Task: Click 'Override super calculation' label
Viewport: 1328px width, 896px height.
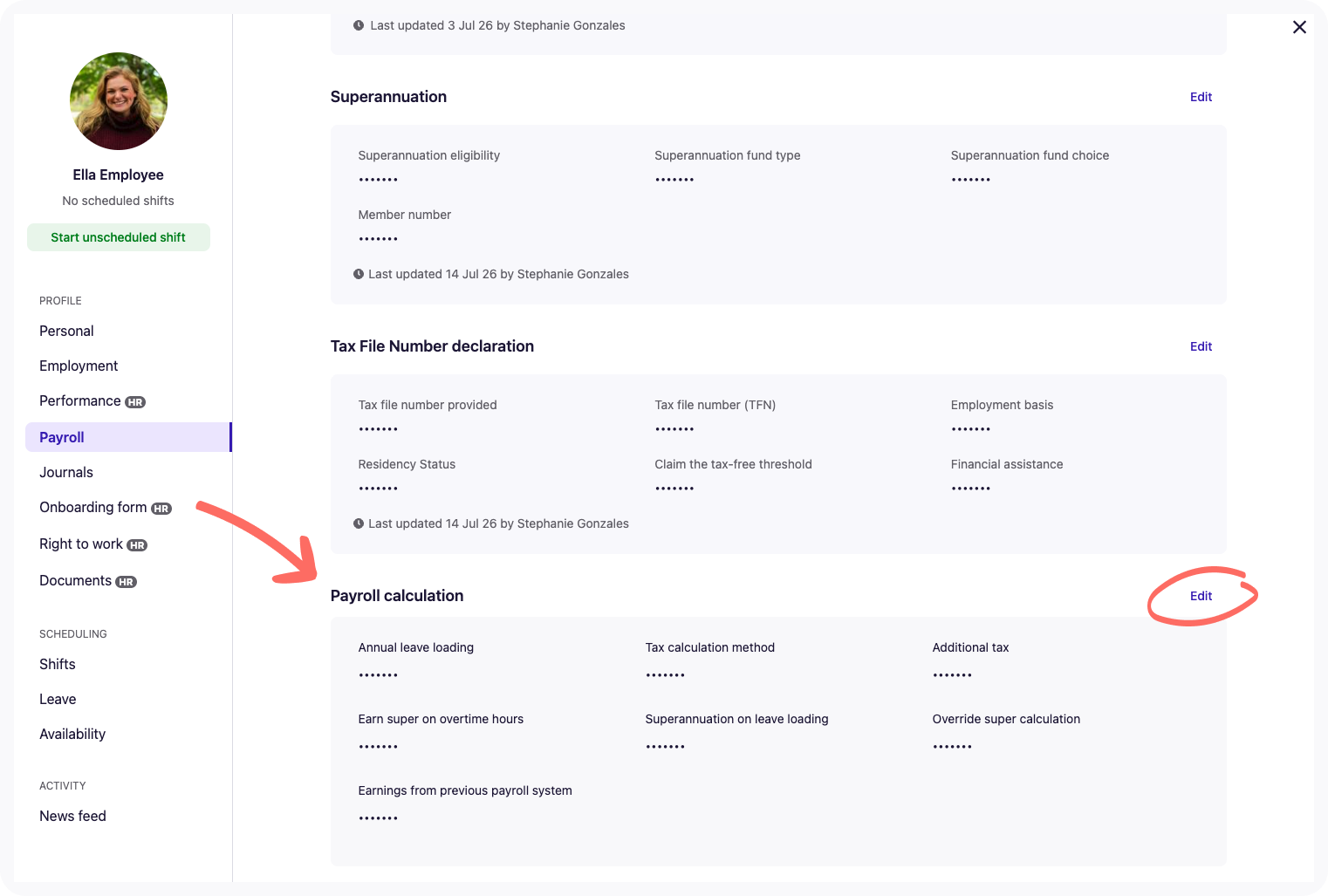Action: click(1006, 719)
